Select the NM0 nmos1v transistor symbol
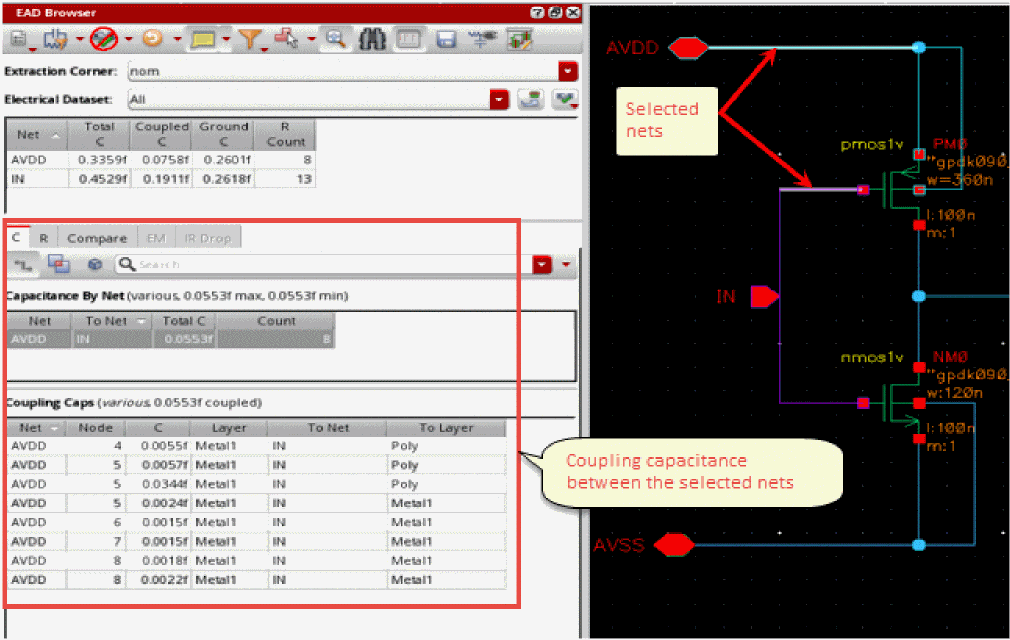1010x640 pixels. coord(898,404)
